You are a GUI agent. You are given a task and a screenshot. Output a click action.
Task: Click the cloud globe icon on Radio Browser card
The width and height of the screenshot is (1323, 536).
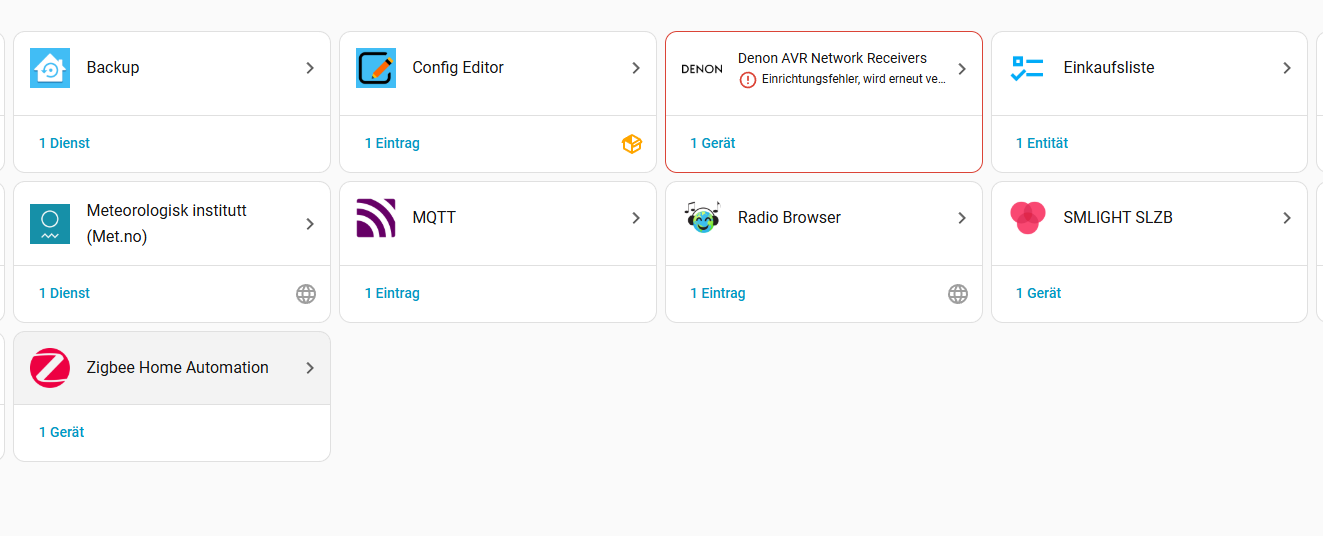pos(958,294)
